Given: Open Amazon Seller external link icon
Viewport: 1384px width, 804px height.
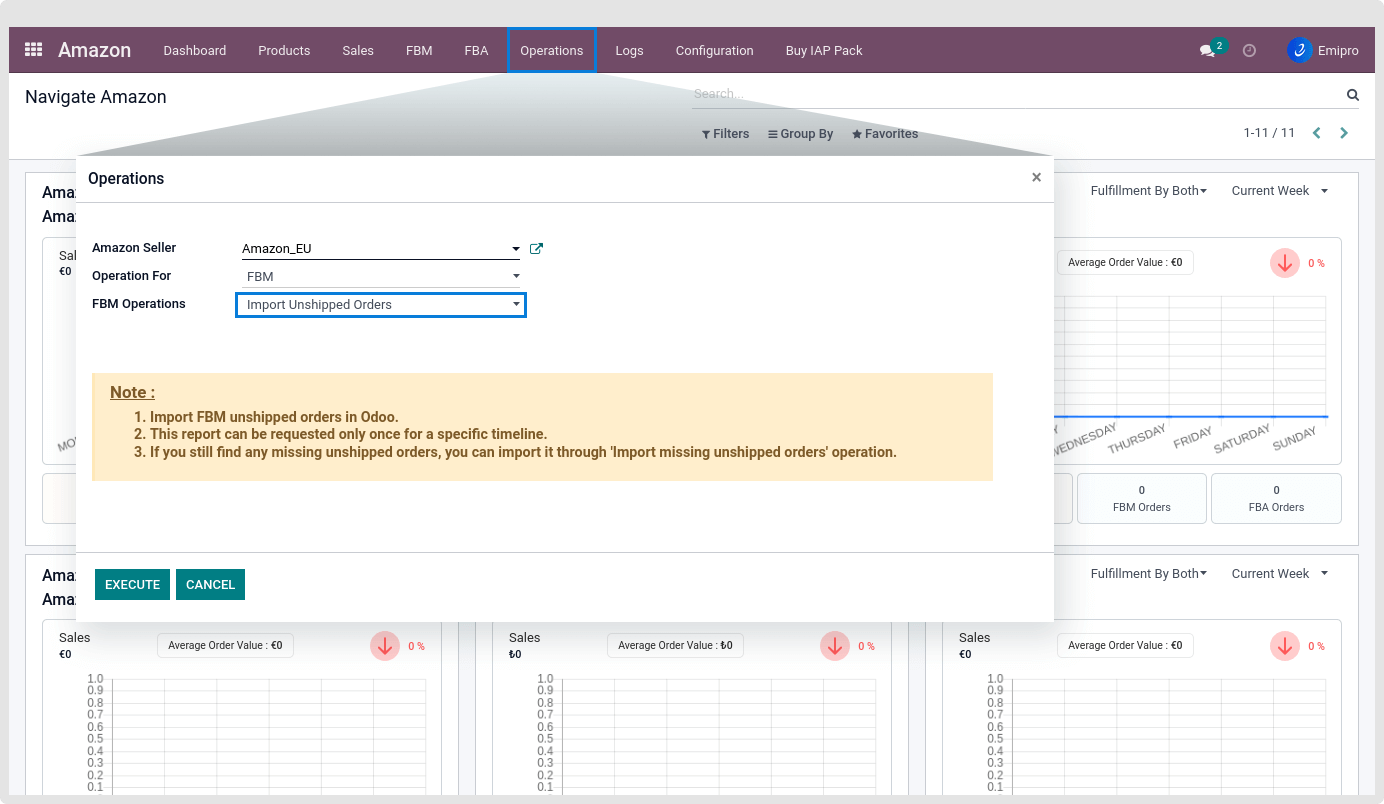Looking at the screenshot, I should 536,249.
